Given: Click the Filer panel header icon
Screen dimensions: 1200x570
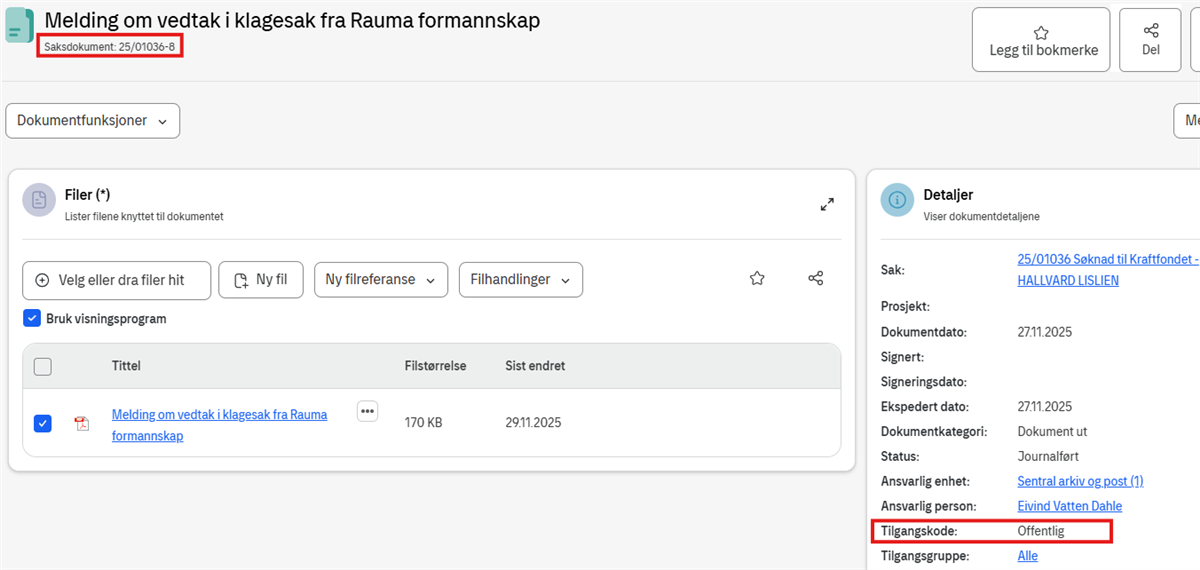Looking at the screenshot, I should pyautogui.click(x=39, y=201).
